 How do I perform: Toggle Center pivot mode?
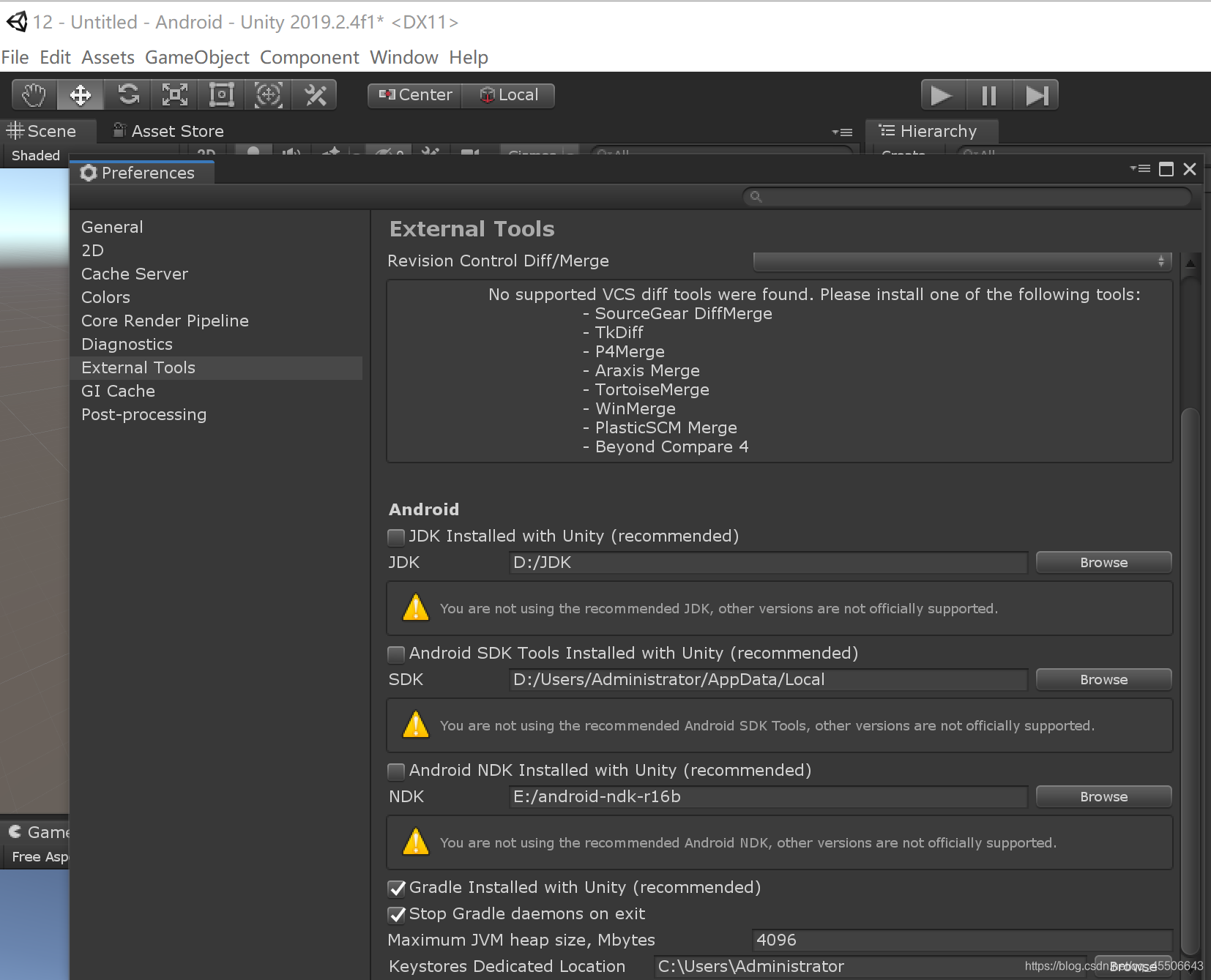coord(415,95)
